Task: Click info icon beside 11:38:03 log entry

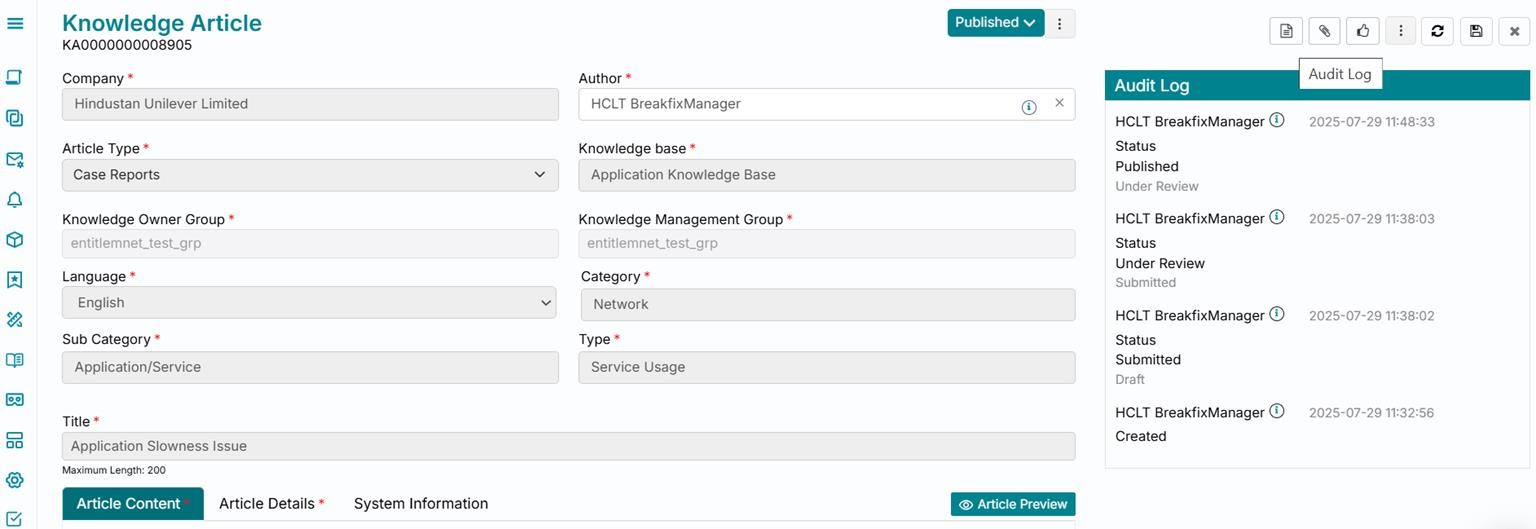Action: tap(1277, 217)
